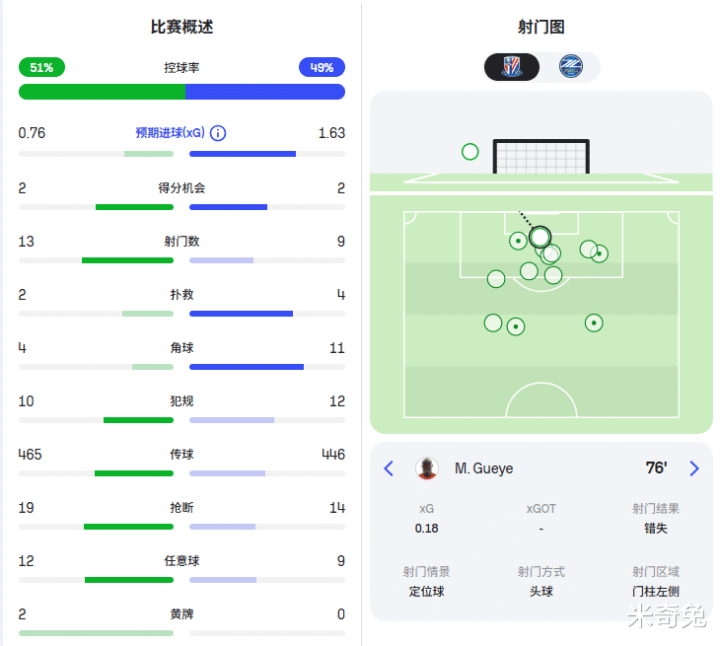Screen dimensions: 720x646
Task: Click the blue 49% possession badge
Action: pyautogui.click(x=322, y=67)
